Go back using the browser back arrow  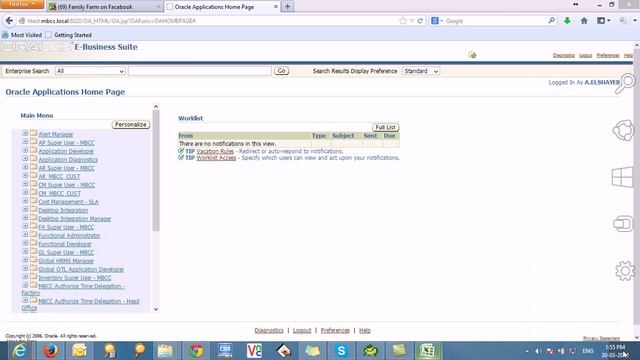point(9,20)
